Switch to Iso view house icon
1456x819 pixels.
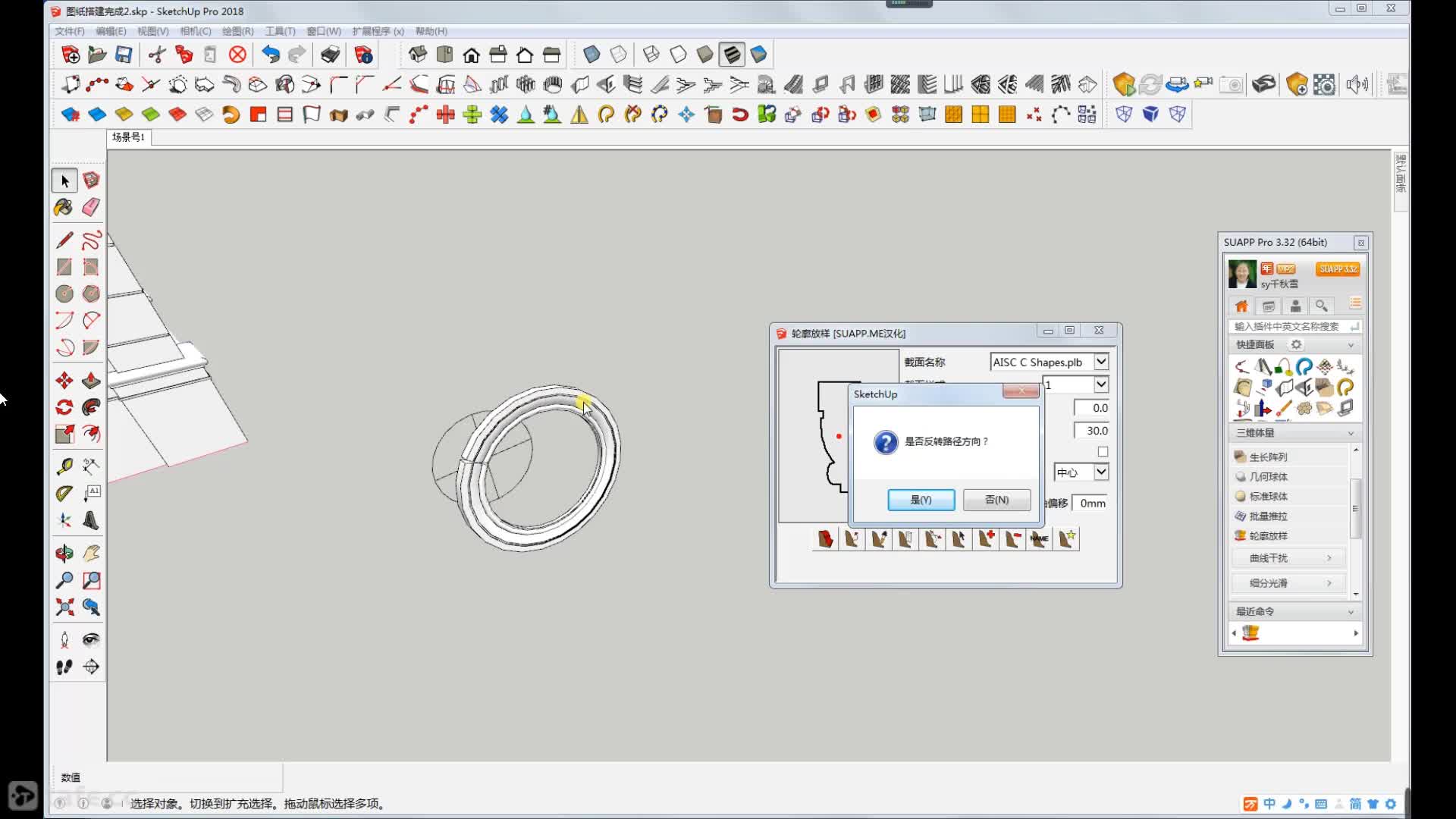coord(418,55)
